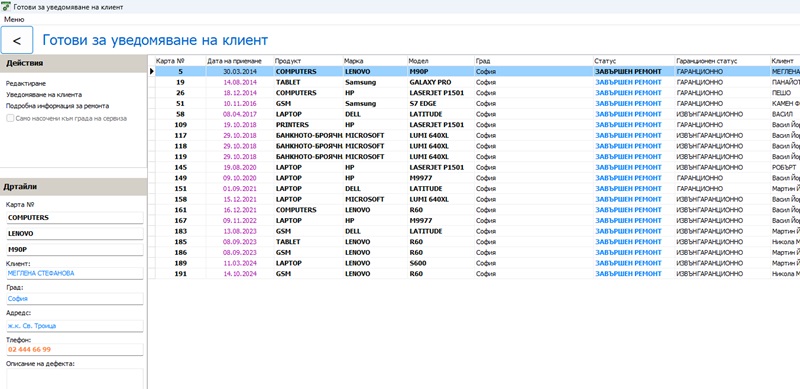Select the row with card number 145
The width and height of the screenshot is (800, 389).
point(474,167)
